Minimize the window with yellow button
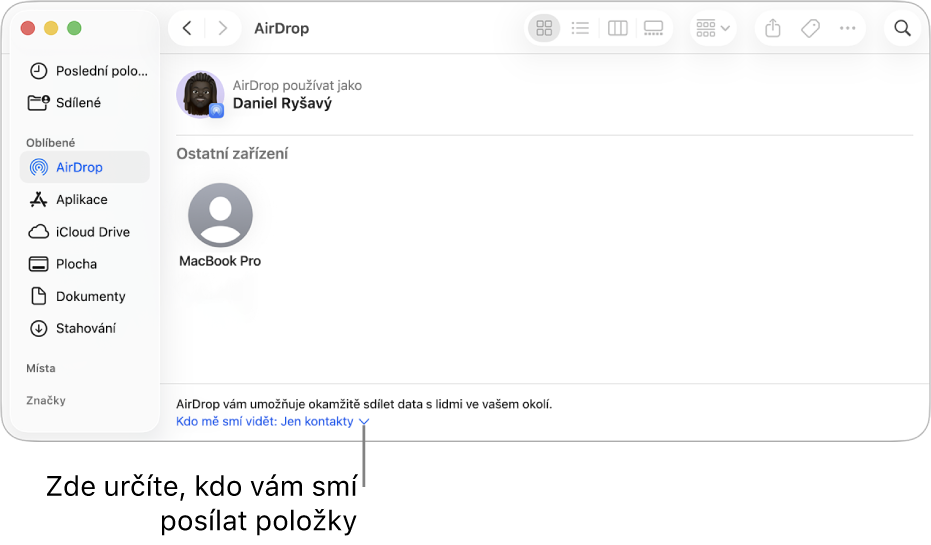Screen dimensions: 931x545 pos(51,28)
